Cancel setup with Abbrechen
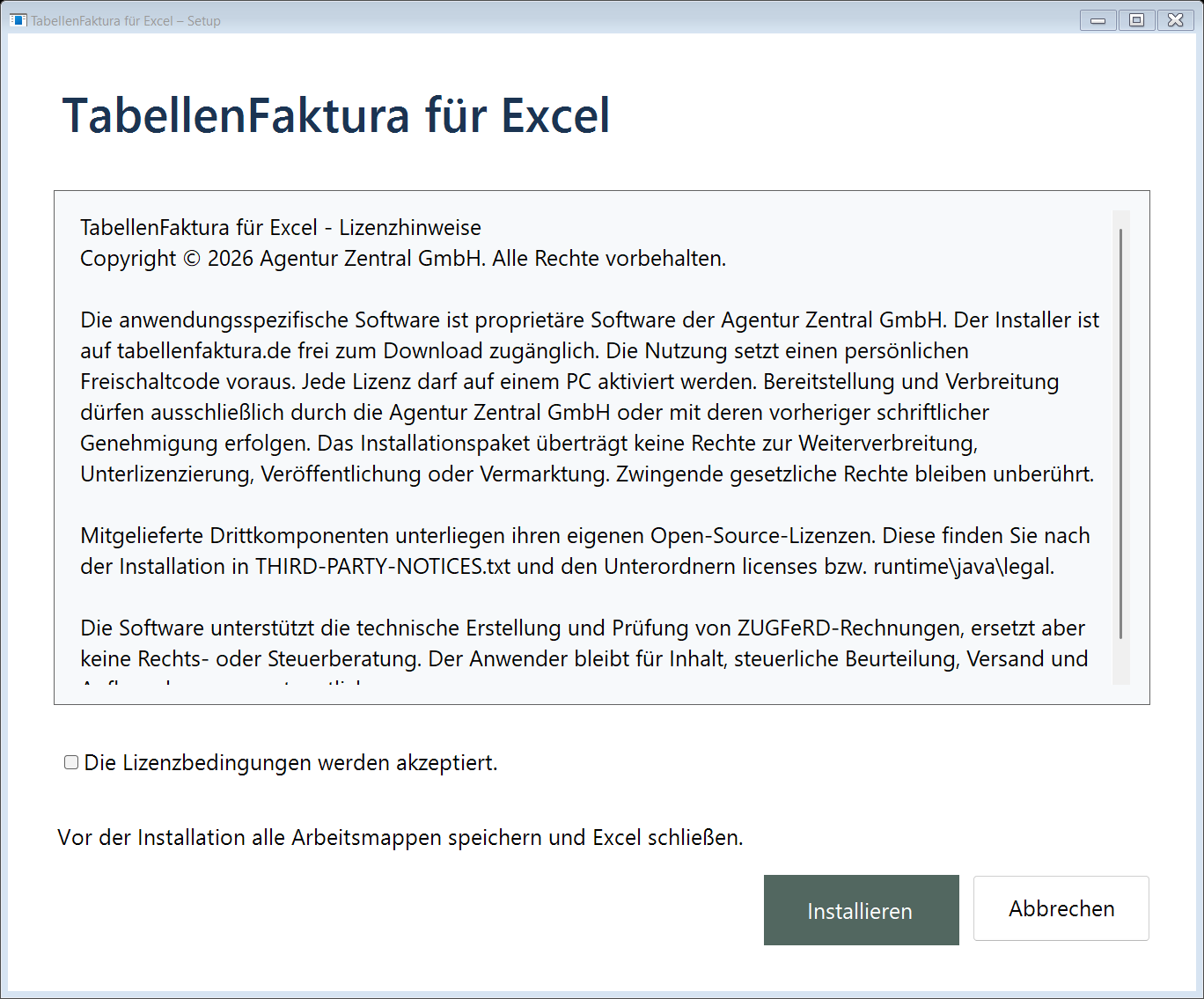This screenshot has height=999, width=1204. [x=1061, y=908]
